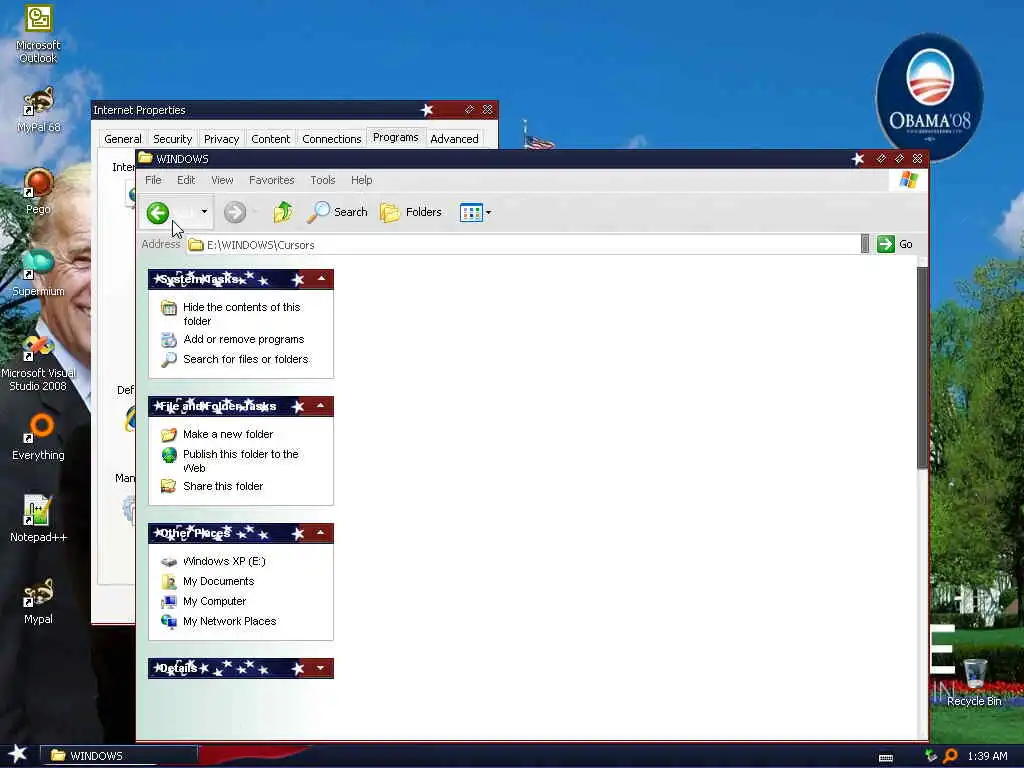This screenshot has height=768, width=1024.
Task: Collapse the Other Places panel
Action: coord(321,533)
